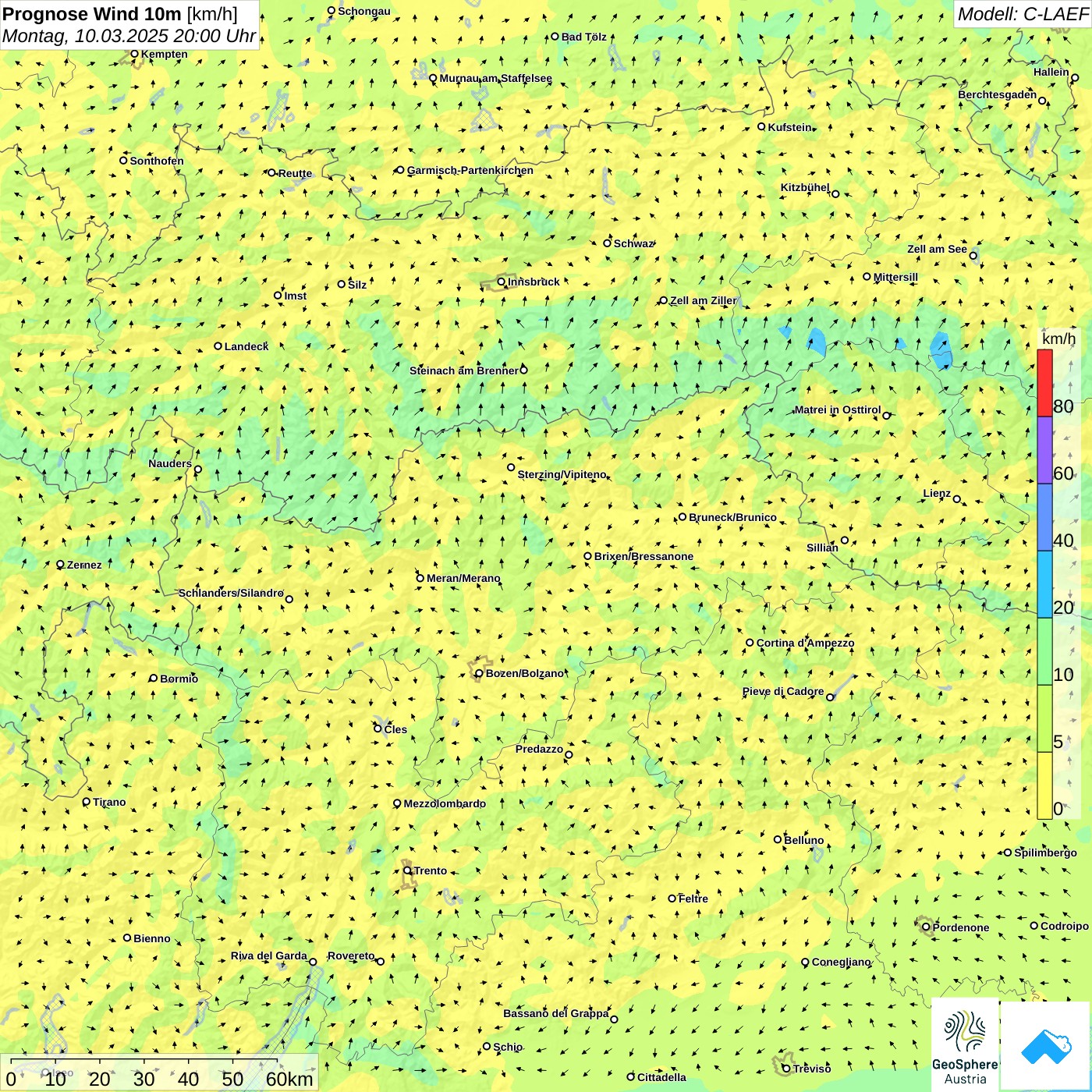This screenshot has width=1092, height=1092.
Task: Click the Bruneck/Brunico label
Action: (x=732, y=517)
